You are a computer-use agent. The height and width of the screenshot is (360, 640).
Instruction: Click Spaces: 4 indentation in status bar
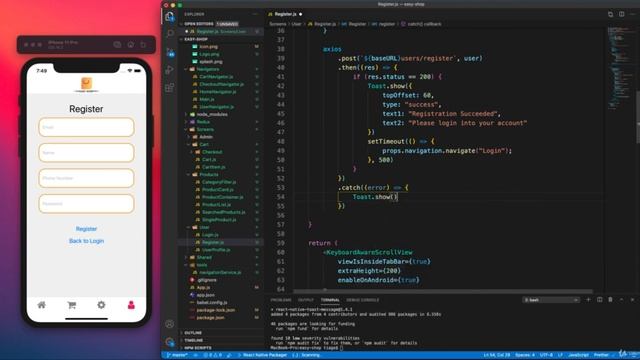(524, 355)
